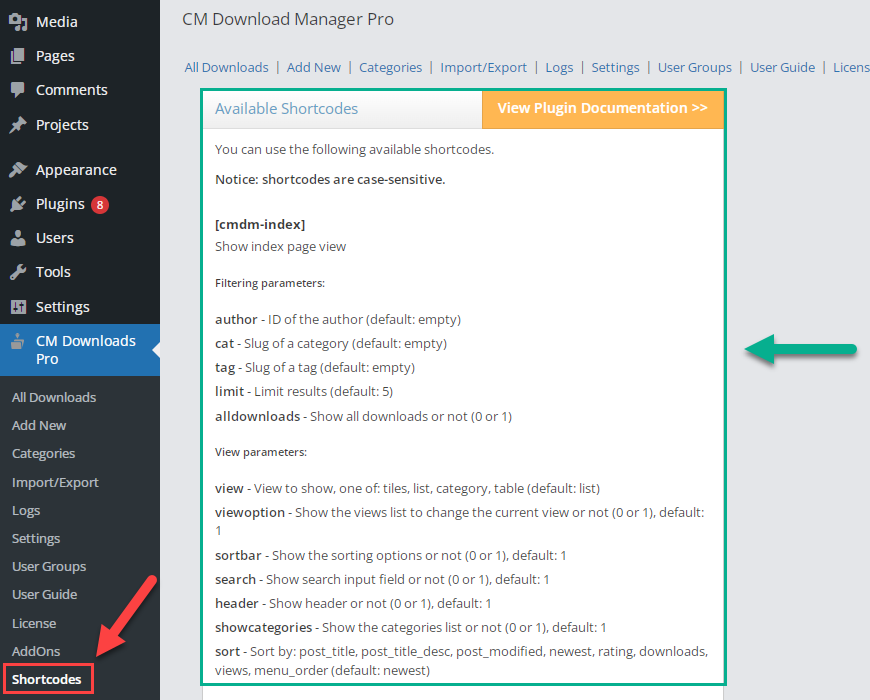Click View Plugin Documentation button
Viewport: 870px width, 700px height.
point(603,109)
